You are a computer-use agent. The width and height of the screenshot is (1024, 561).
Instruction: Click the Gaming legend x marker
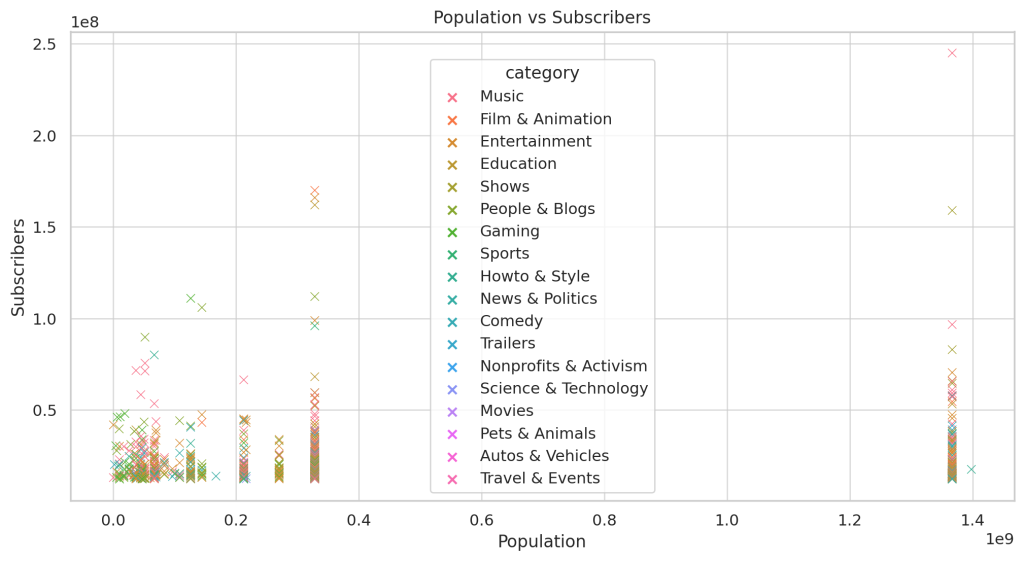tap(452, 232)
